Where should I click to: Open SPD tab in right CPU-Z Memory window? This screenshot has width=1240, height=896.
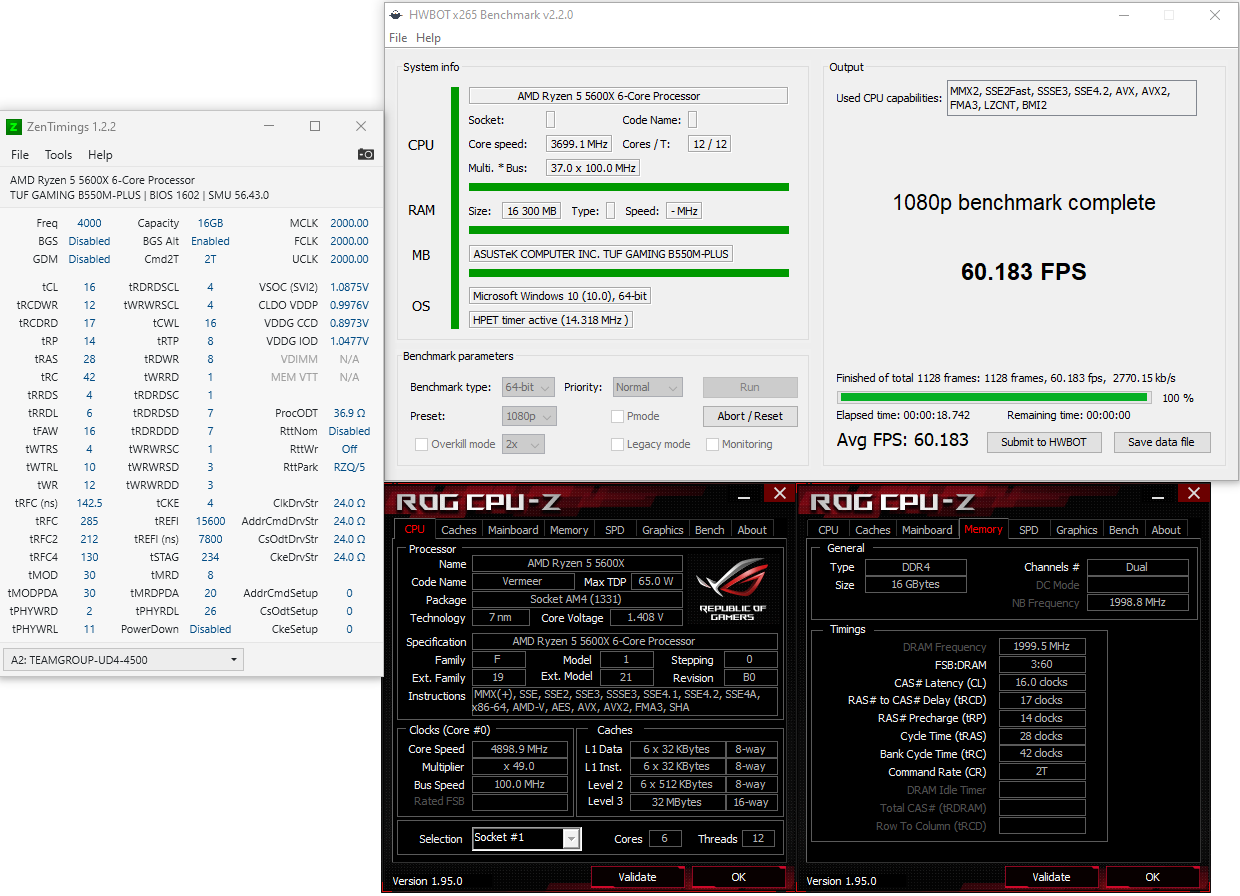1029,530
